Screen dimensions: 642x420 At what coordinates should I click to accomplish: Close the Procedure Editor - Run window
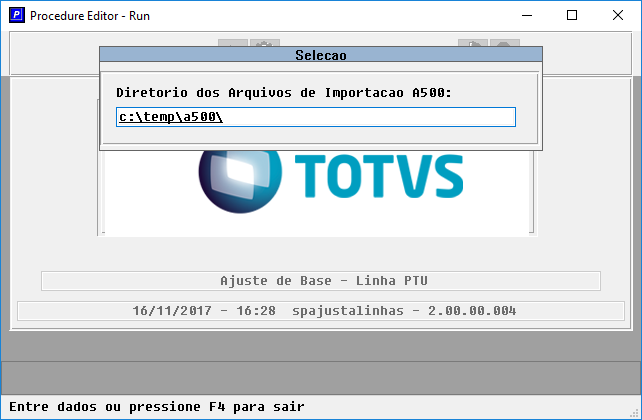click(x=618, y=16)
